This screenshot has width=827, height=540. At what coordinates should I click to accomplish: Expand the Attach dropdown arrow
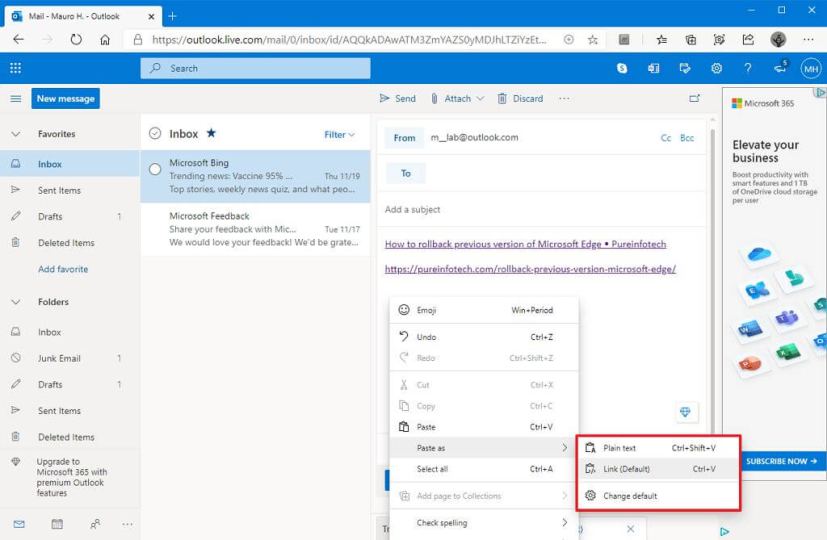coord(480,99)
